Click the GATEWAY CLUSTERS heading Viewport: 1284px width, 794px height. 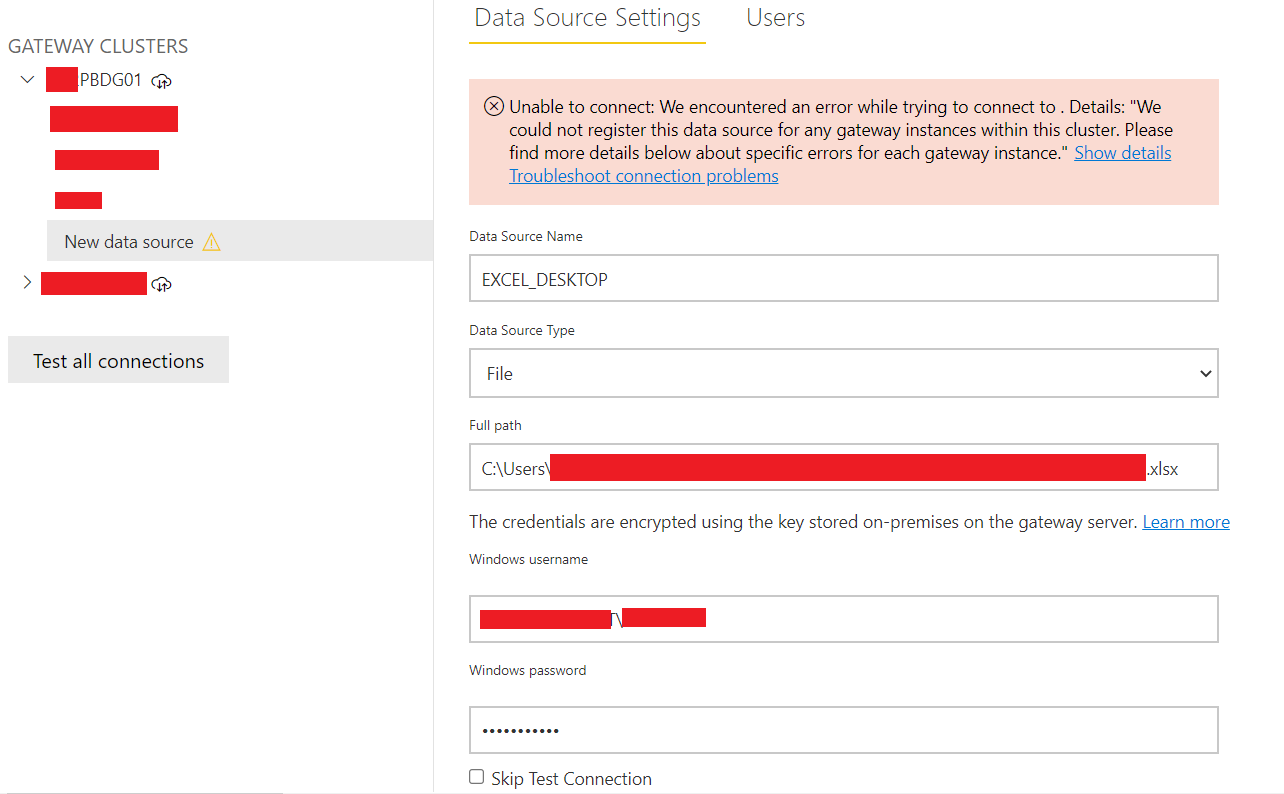point(98,46)
